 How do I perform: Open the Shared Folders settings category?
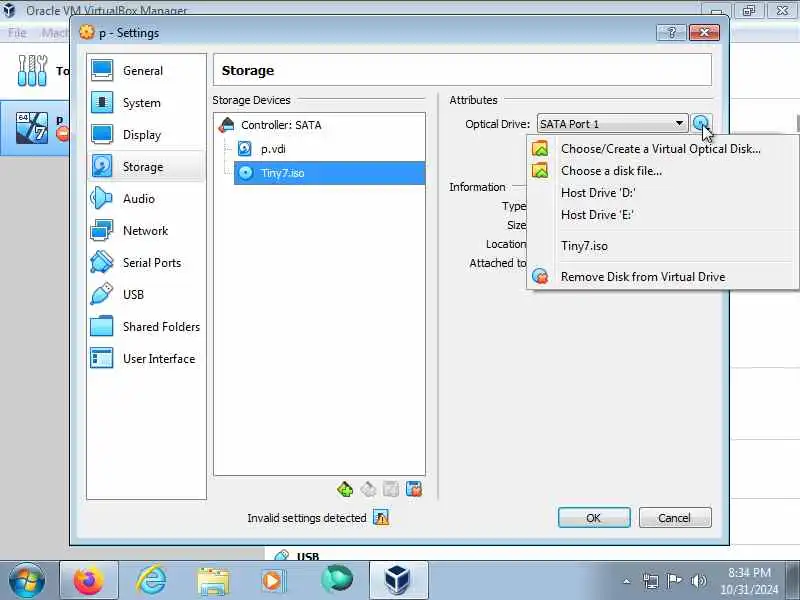pyautogui.click(x=146, y=327)
